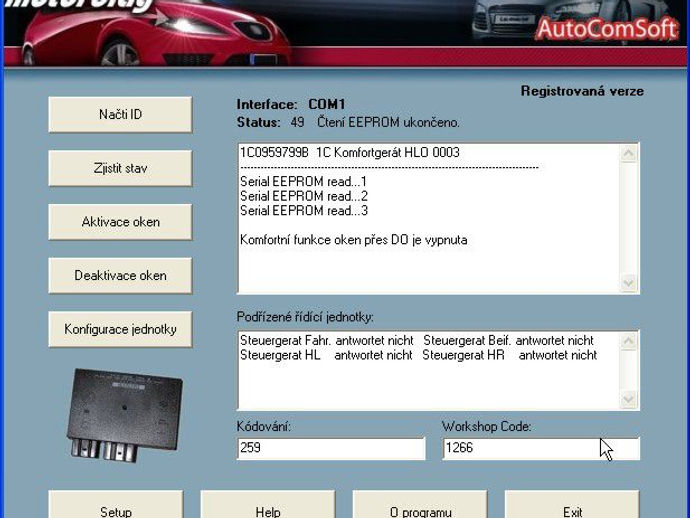The image size is (690, 518).
Task: Click in the Kódování input field
Action: tap(331, 448)
